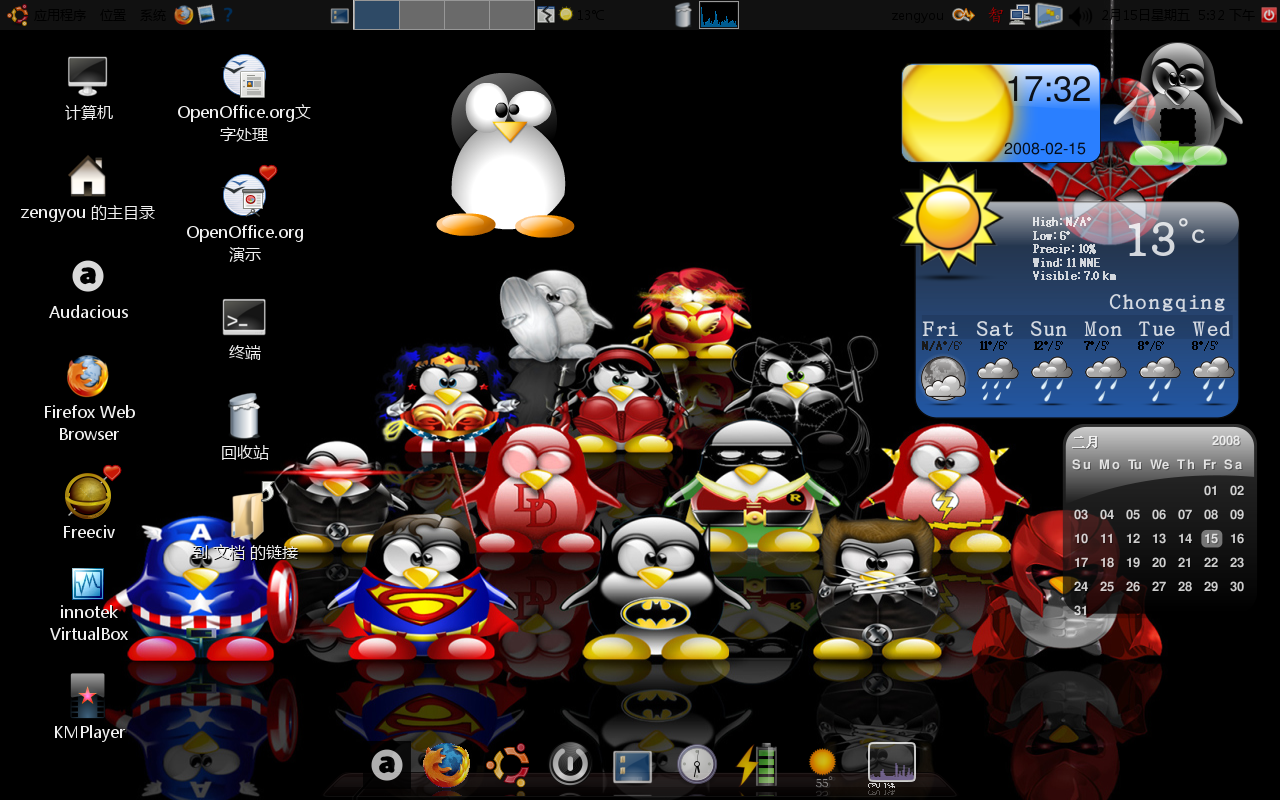Screen dimensions: 1280x800
Task: Click Audacious icon in bottom dock
Action: [x=387, y=766]
